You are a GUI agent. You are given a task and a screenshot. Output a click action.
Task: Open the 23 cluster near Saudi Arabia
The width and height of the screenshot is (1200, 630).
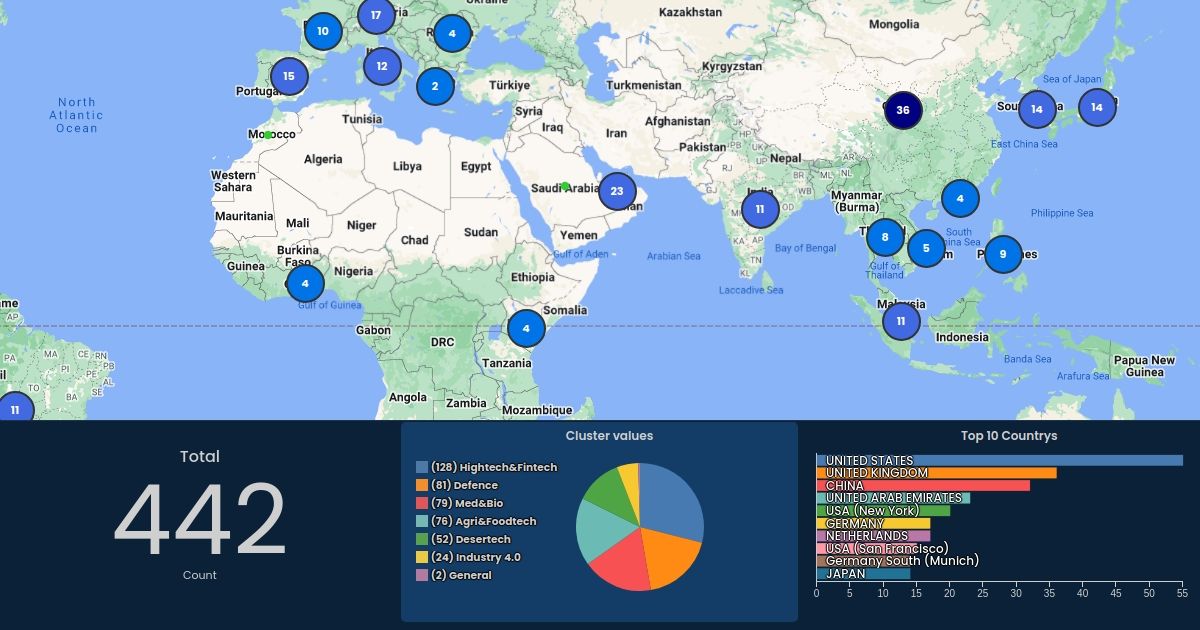[x=617, y=191]
